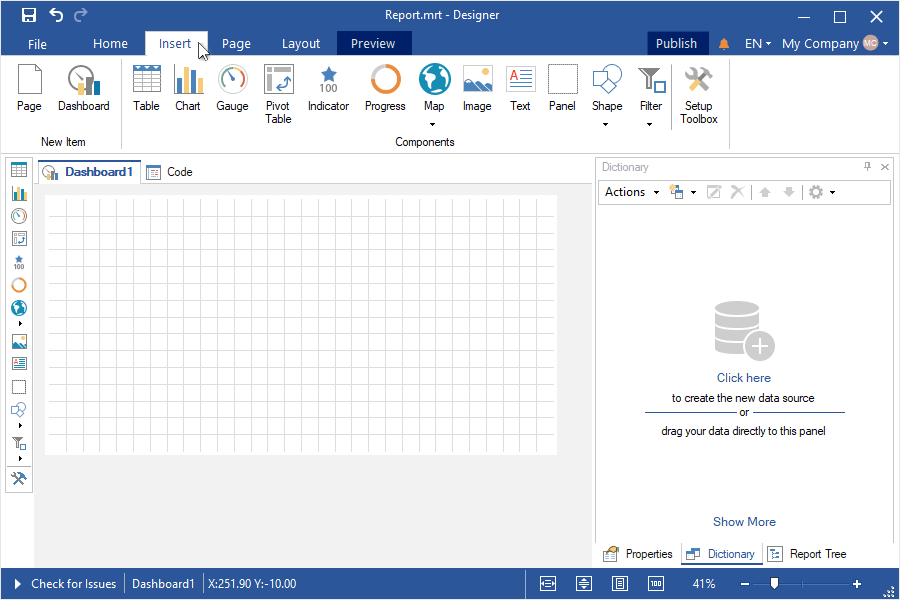Screen dimensions: 900x600
Task: Close the Dictionary panel
Action: point(885,167)
